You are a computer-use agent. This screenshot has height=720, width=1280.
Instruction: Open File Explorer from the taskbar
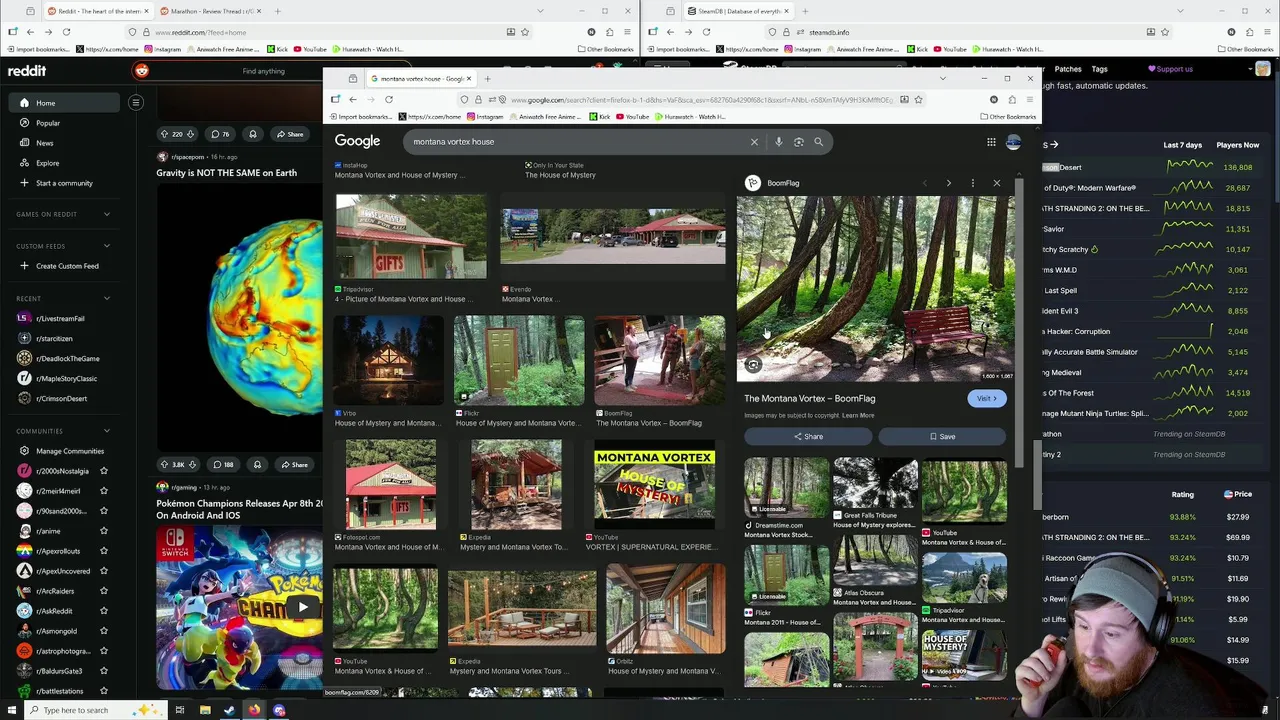(205, 710)
